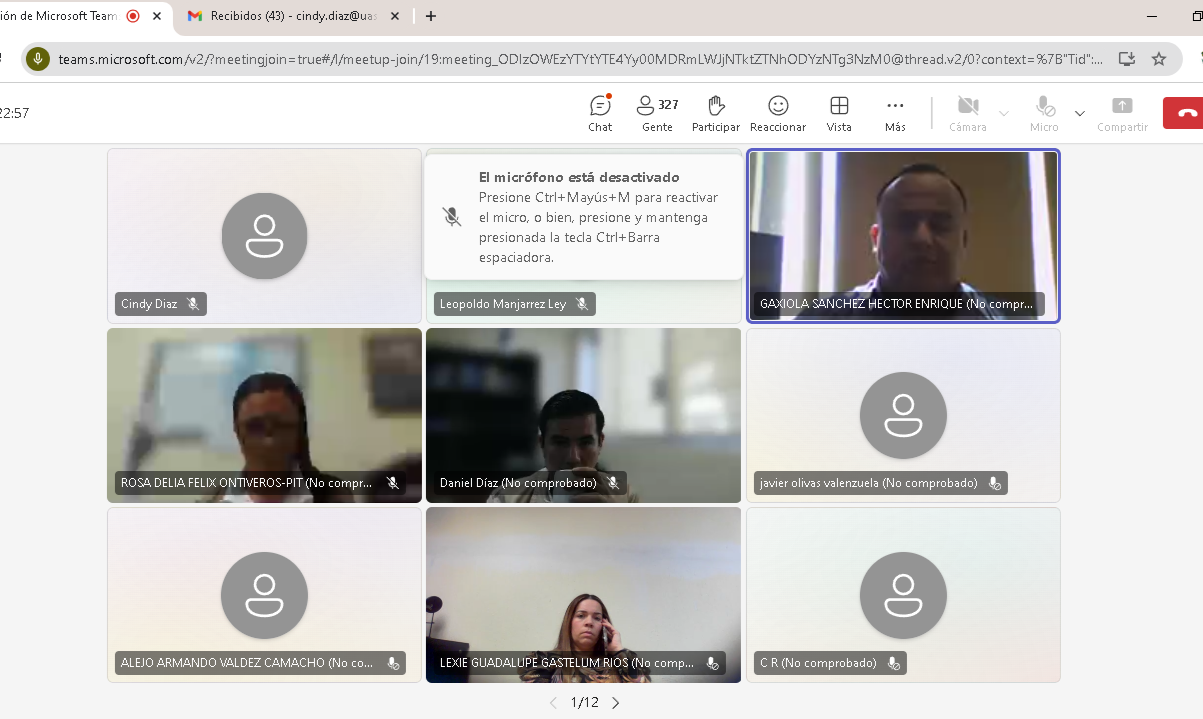Go to next participants page arrow

click(616, 703)
